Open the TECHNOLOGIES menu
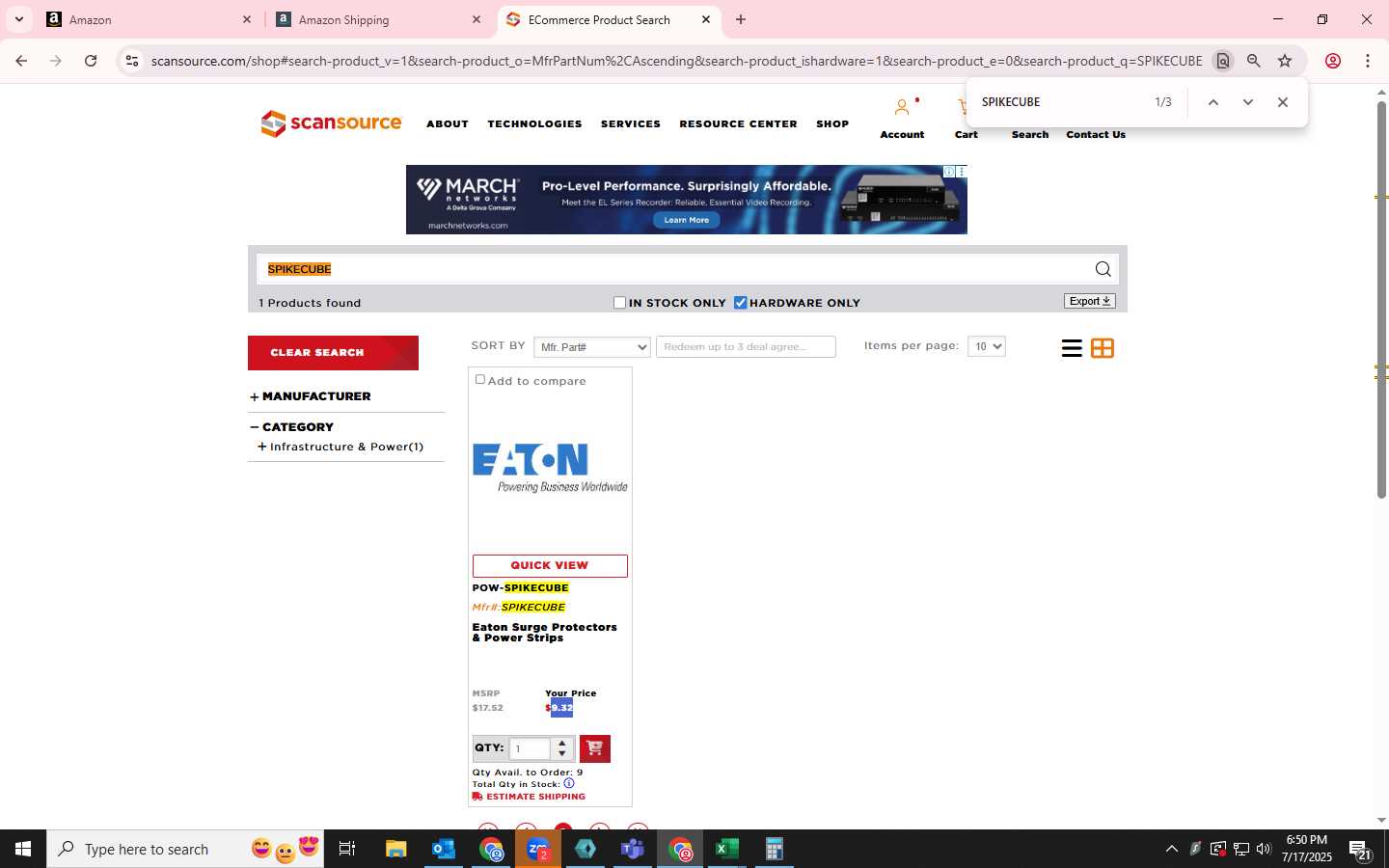The width and height of the screenshot is (1389, 868). click(x=534, y=124)
